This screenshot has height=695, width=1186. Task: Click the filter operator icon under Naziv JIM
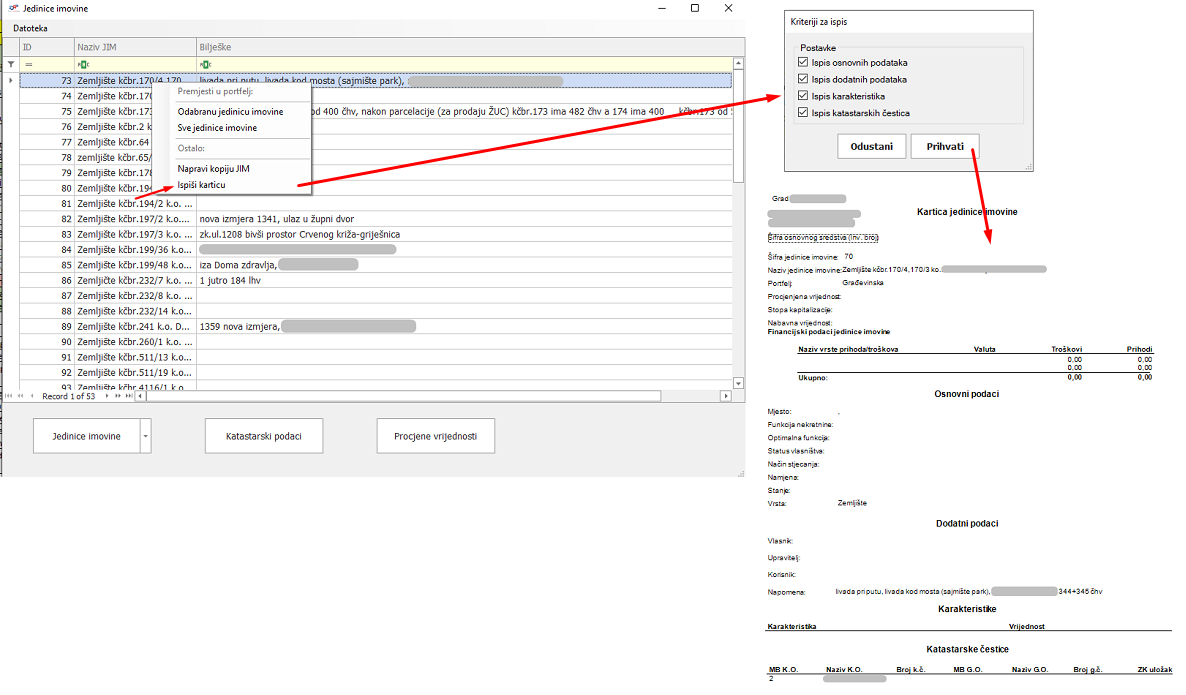(83, 64)
